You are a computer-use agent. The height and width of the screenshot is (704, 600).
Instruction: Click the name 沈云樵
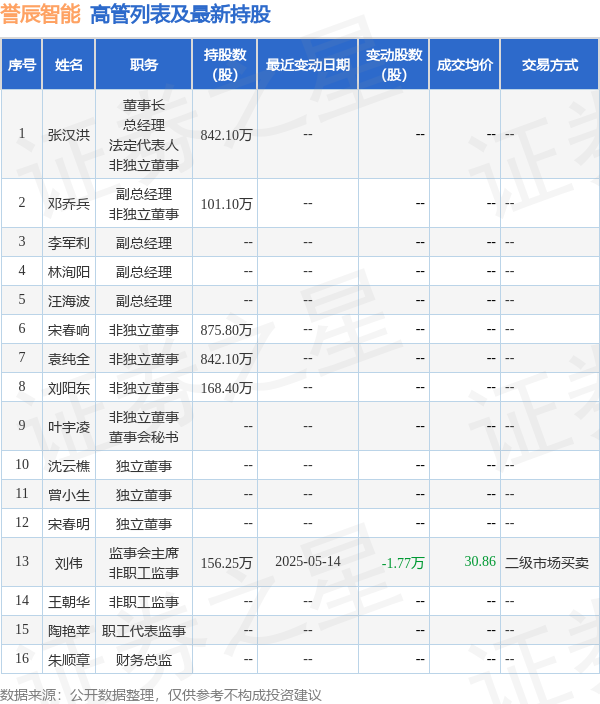tap(69, 466)
